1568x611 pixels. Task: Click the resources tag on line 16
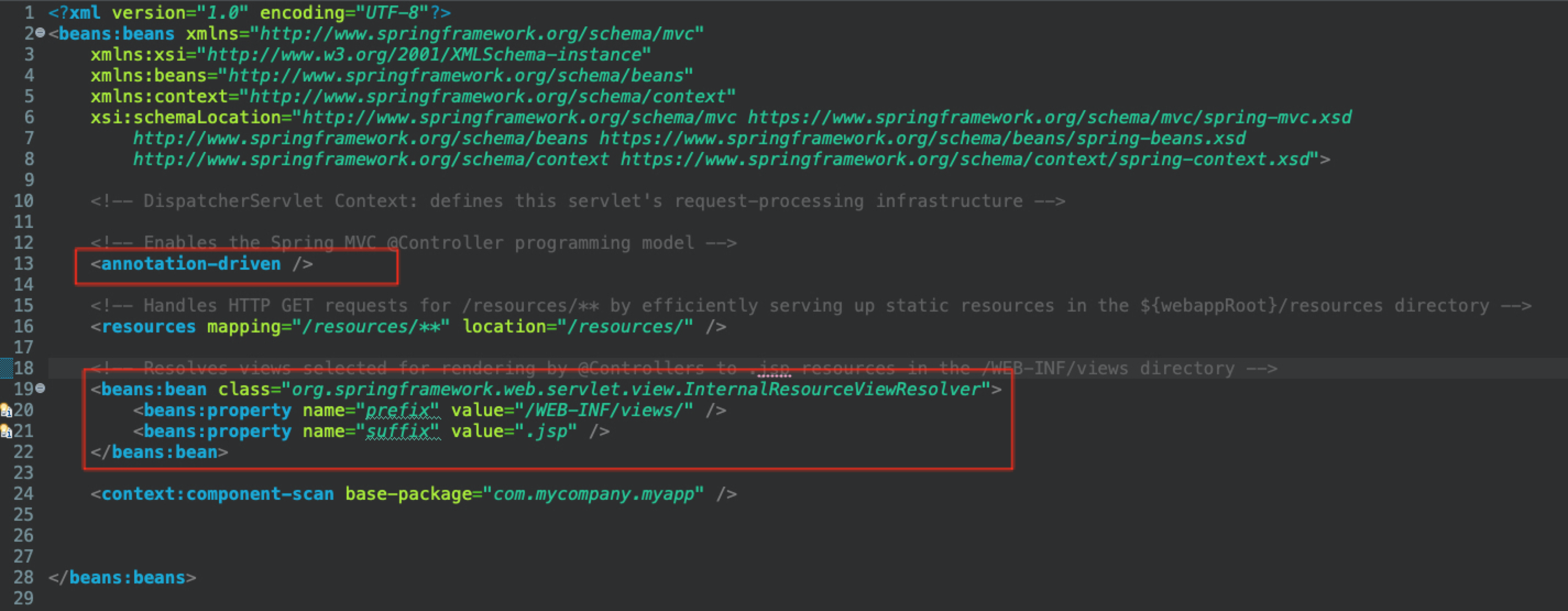[149, 326]
